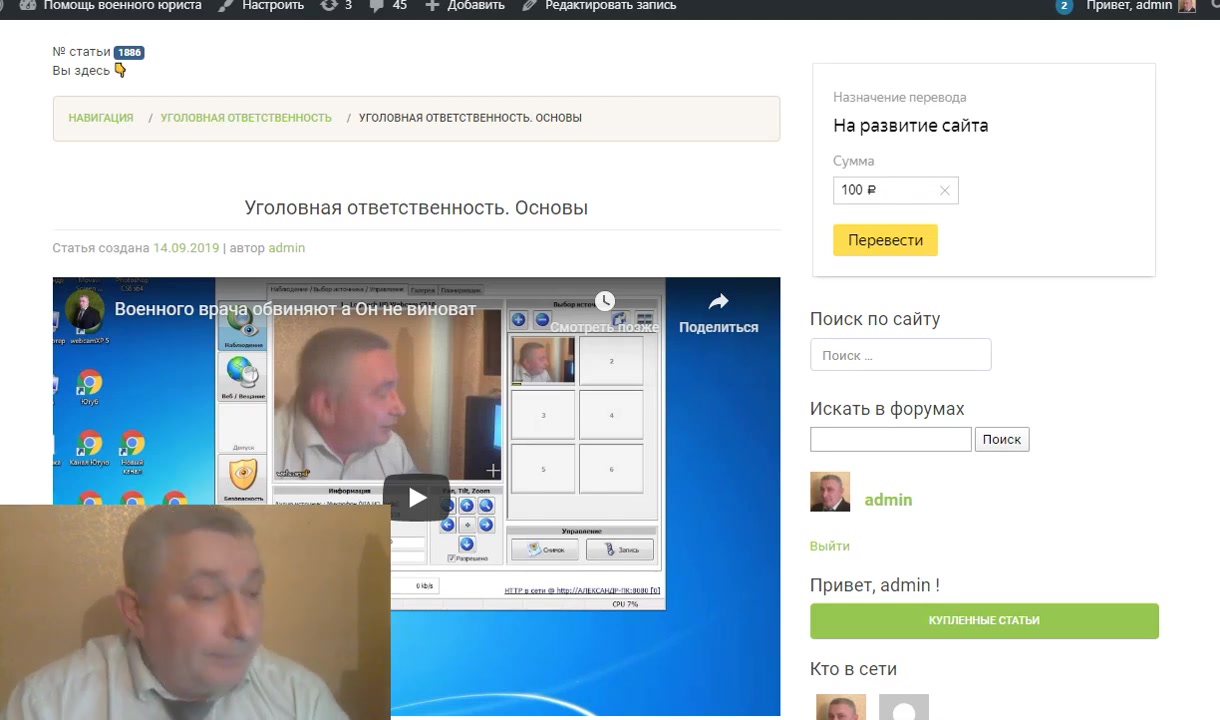Click the article number badge 1886
Image resolution: width=1220 pixels, height=720 pixels.
129,52
